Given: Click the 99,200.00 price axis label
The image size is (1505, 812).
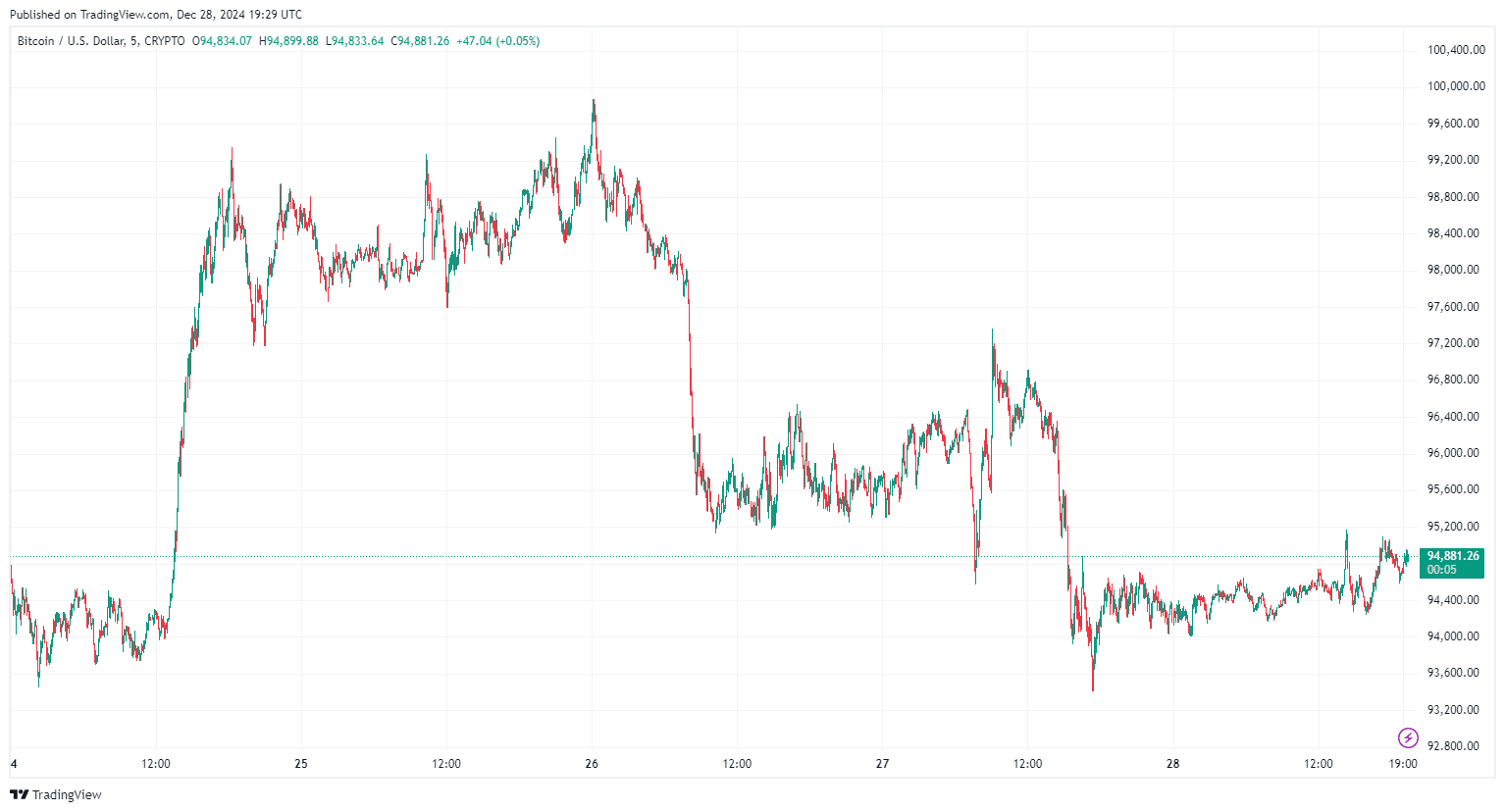Looking at the screenshot, I should 1453,160.
